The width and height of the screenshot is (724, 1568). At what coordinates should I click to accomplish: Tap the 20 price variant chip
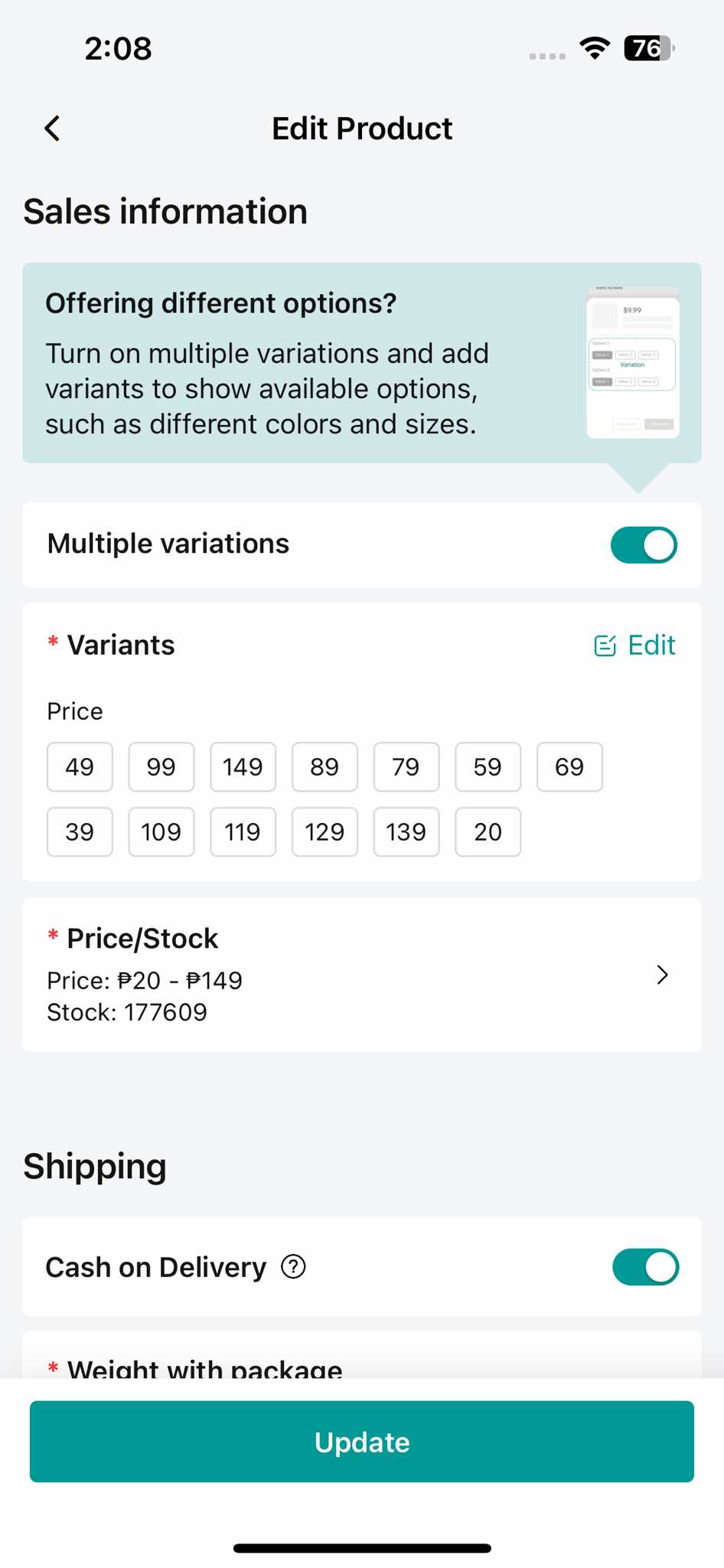[x=488, y=831]
